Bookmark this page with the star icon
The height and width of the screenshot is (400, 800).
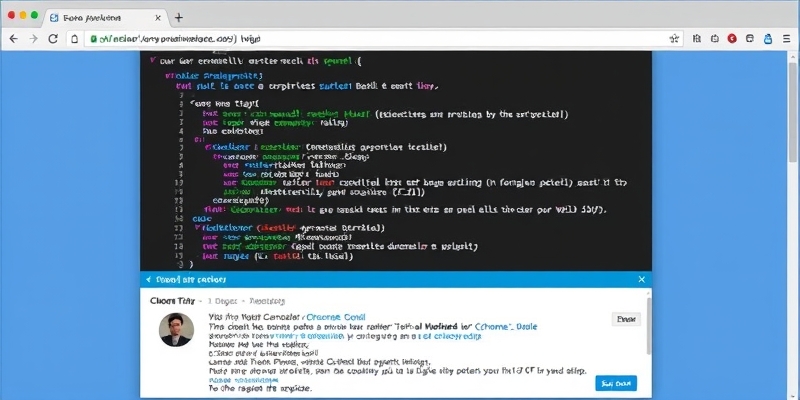click(674, 38)
